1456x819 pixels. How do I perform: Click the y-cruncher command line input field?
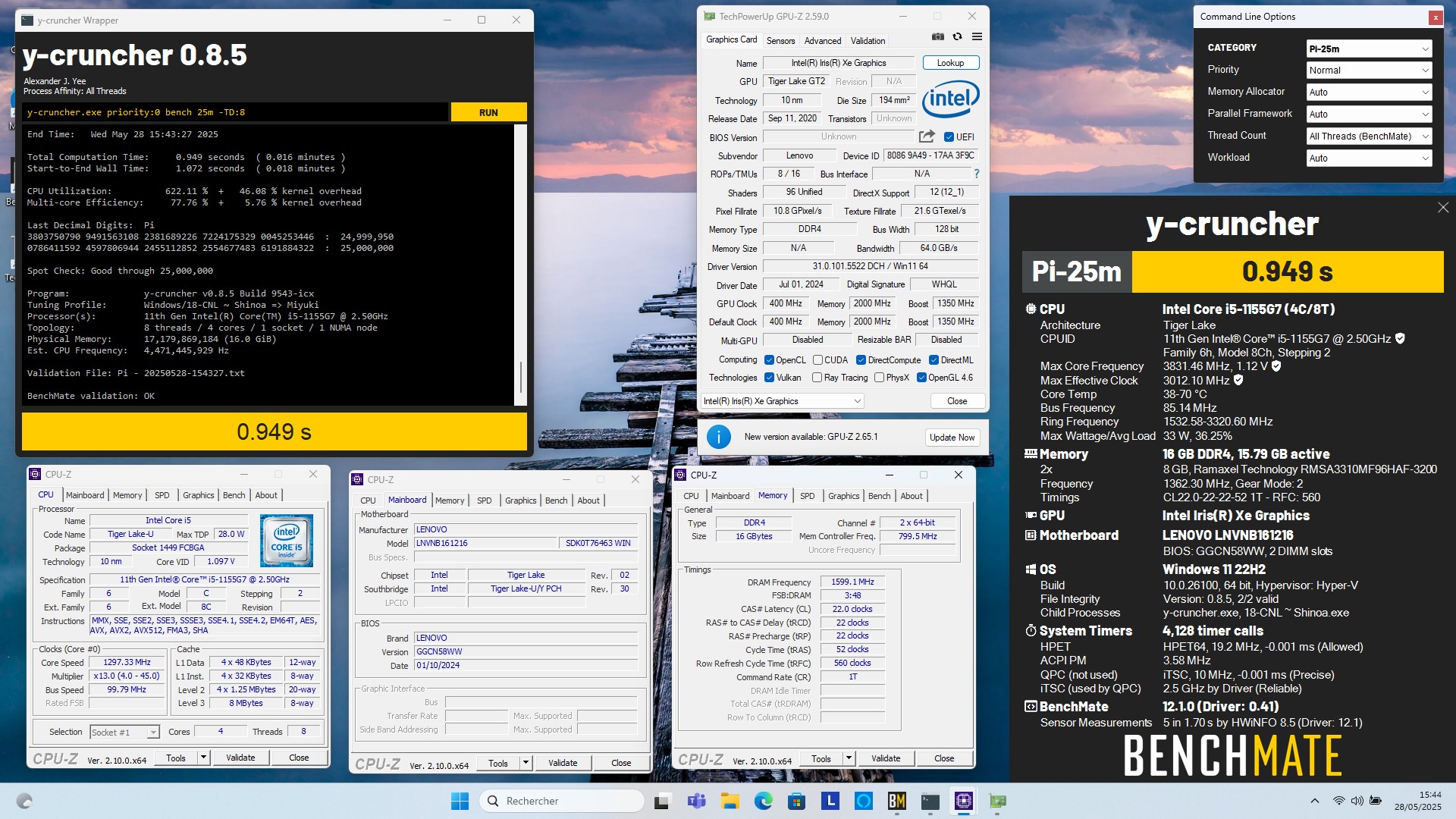point(235,112)
